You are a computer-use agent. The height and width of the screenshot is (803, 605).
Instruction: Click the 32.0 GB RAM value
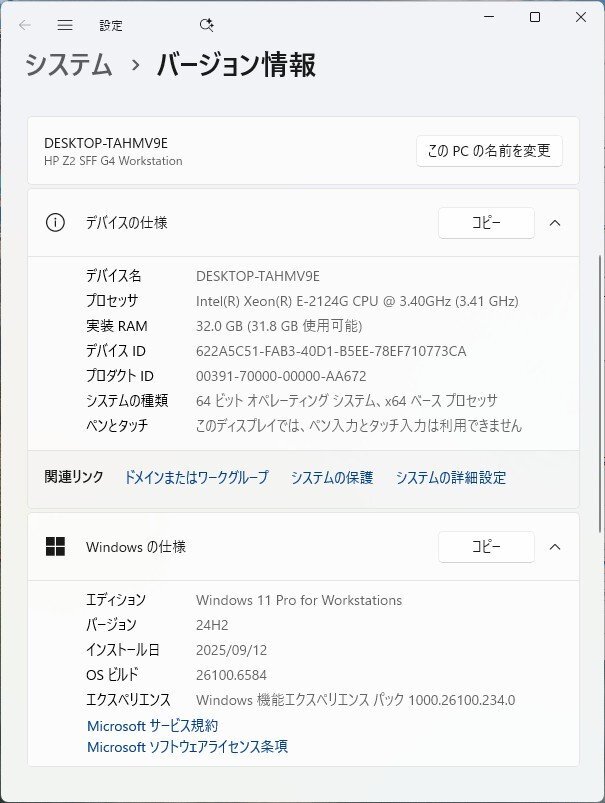pyautogui.click(x=279, y=326)
